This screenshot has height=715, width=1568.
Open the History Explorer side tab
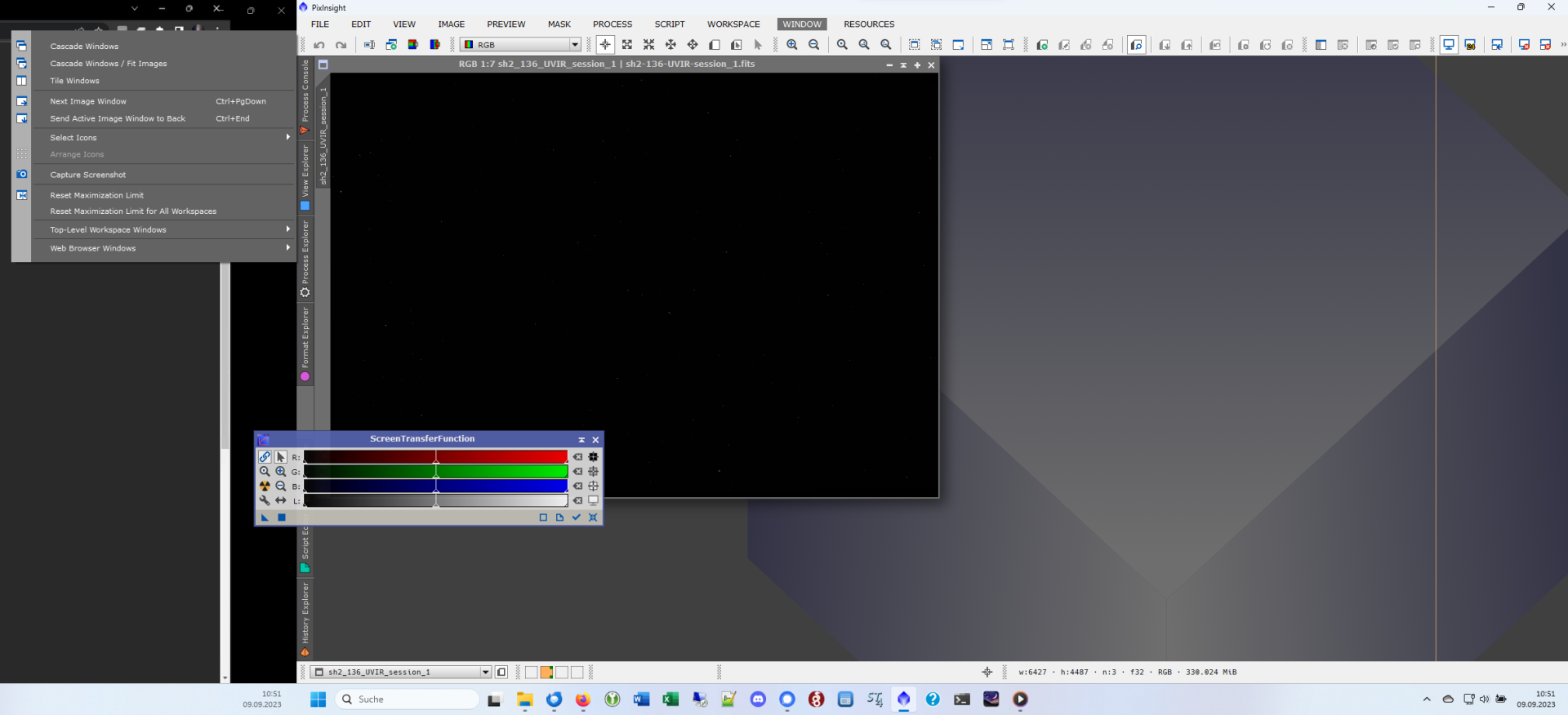pos(305,619)
